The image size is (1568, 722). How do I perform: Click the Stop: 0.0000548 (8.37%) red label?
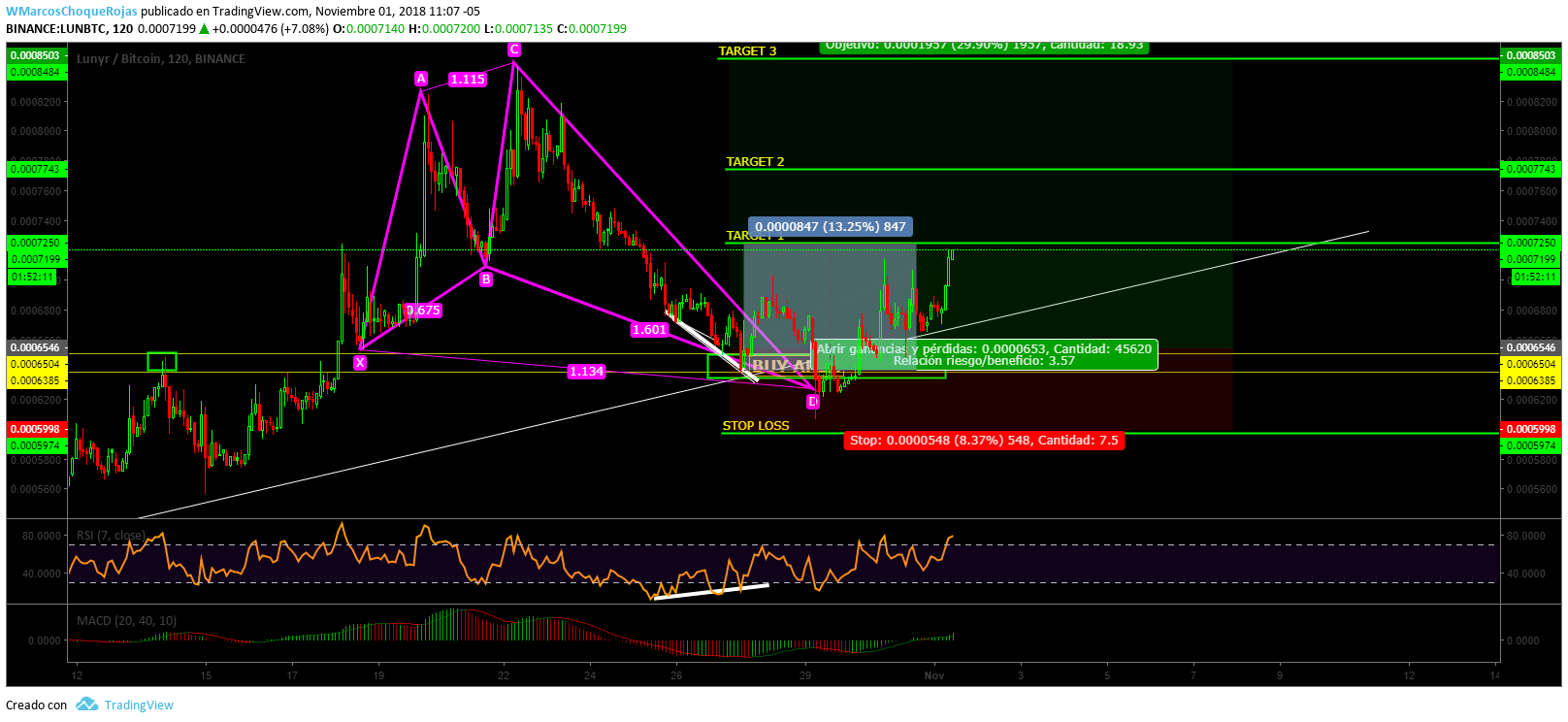[984, 441]
